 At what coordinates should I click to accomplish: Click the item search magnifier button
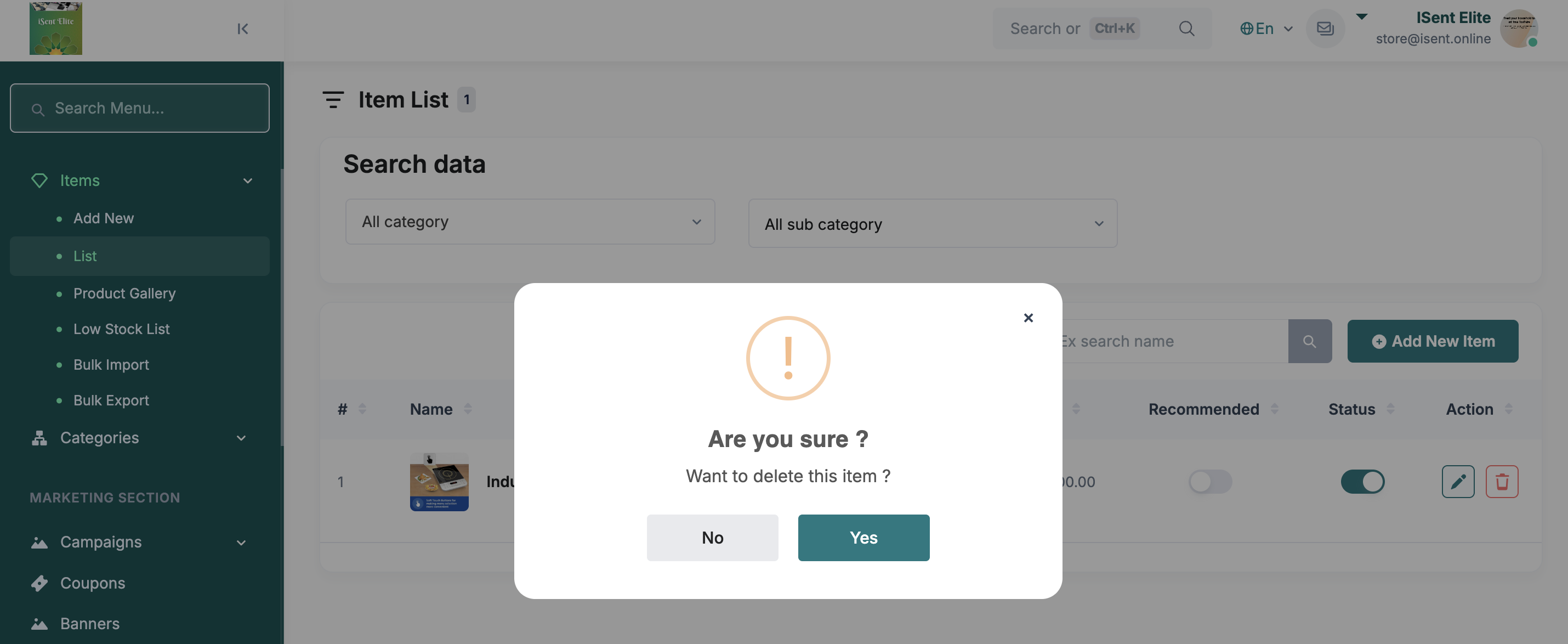point(1309,341)
